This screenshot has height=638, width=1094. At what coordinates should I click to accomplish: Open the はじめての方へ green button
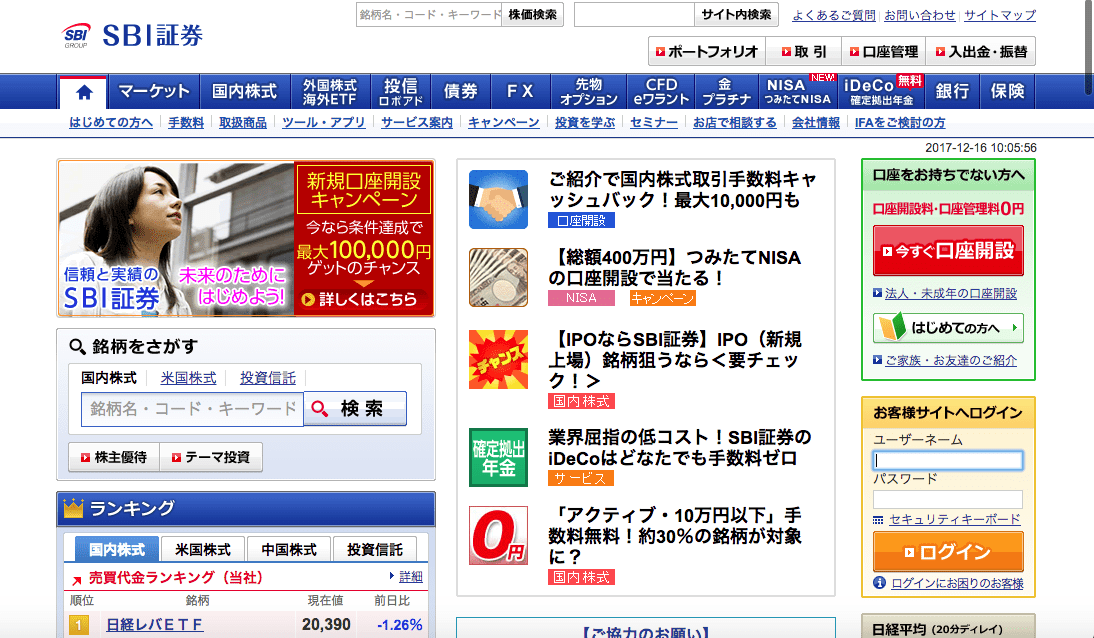(x=947, y=328)
